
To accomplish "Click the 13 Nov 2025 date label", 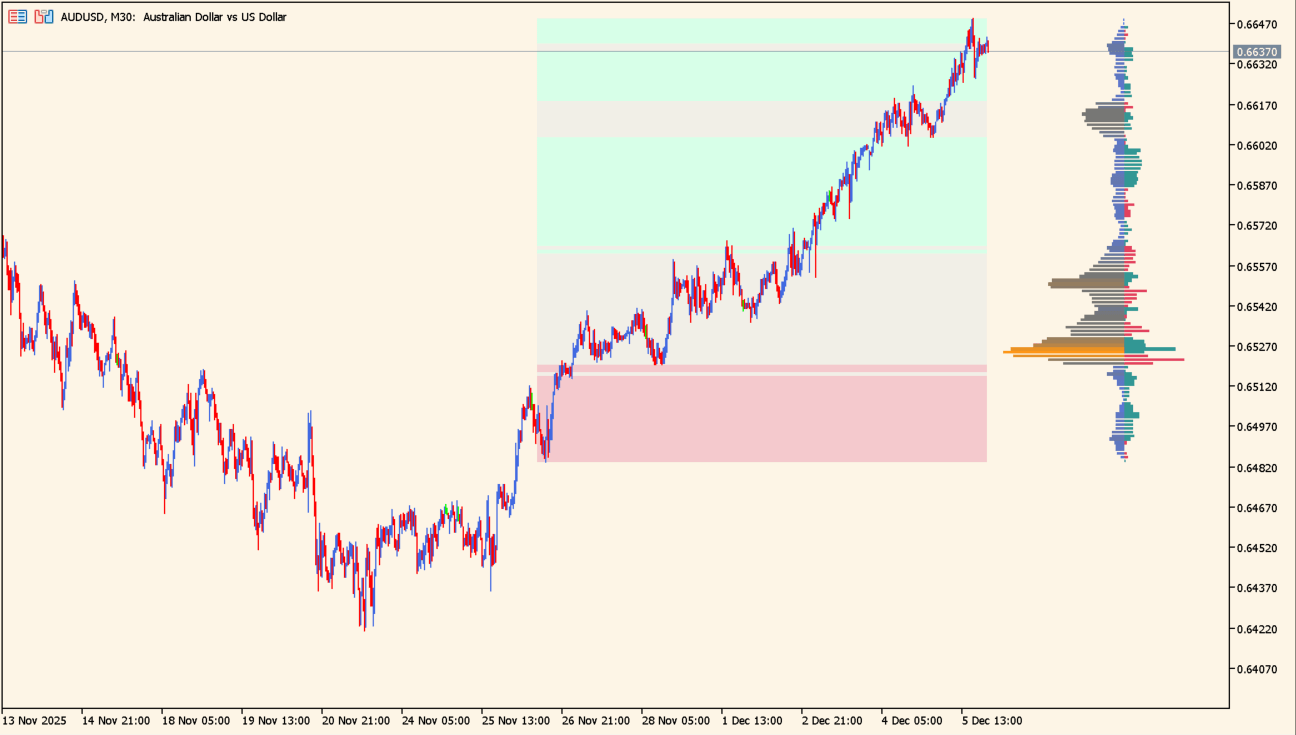I will pyautogui.click(x=34, y=720).
